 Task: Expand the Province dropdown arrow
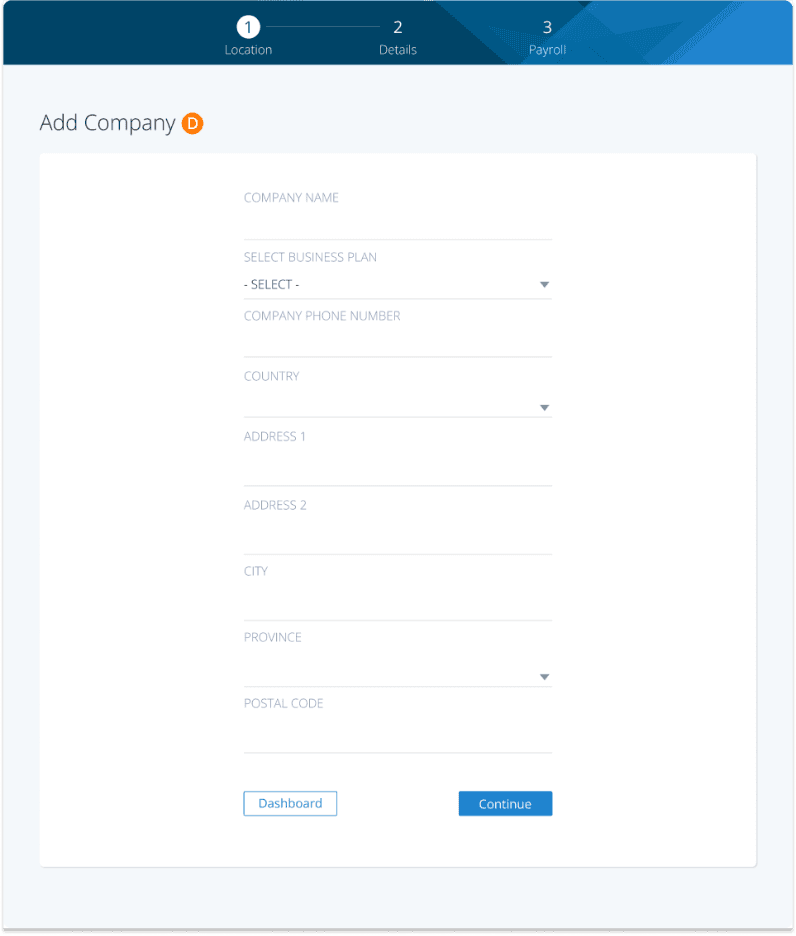(x=544, y=677)
